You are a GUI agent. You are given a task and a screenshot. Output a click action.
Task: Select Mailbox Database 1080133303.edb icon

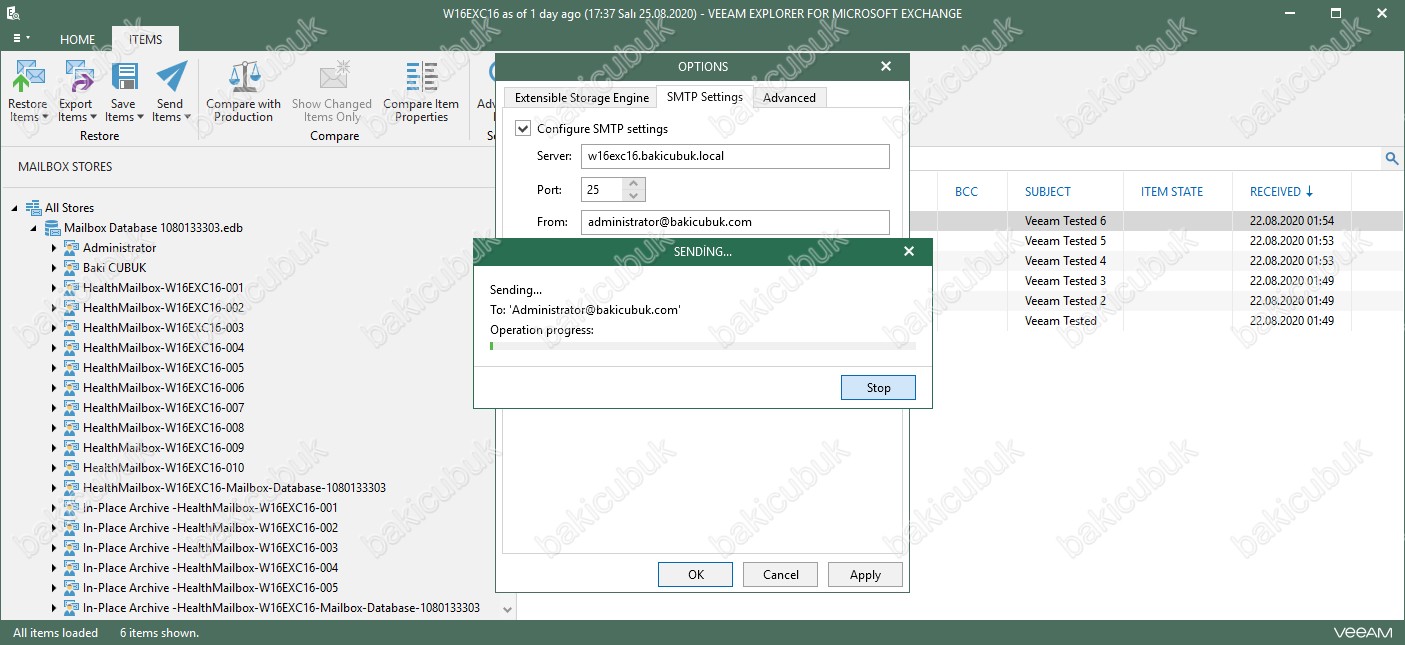[52, 228]
